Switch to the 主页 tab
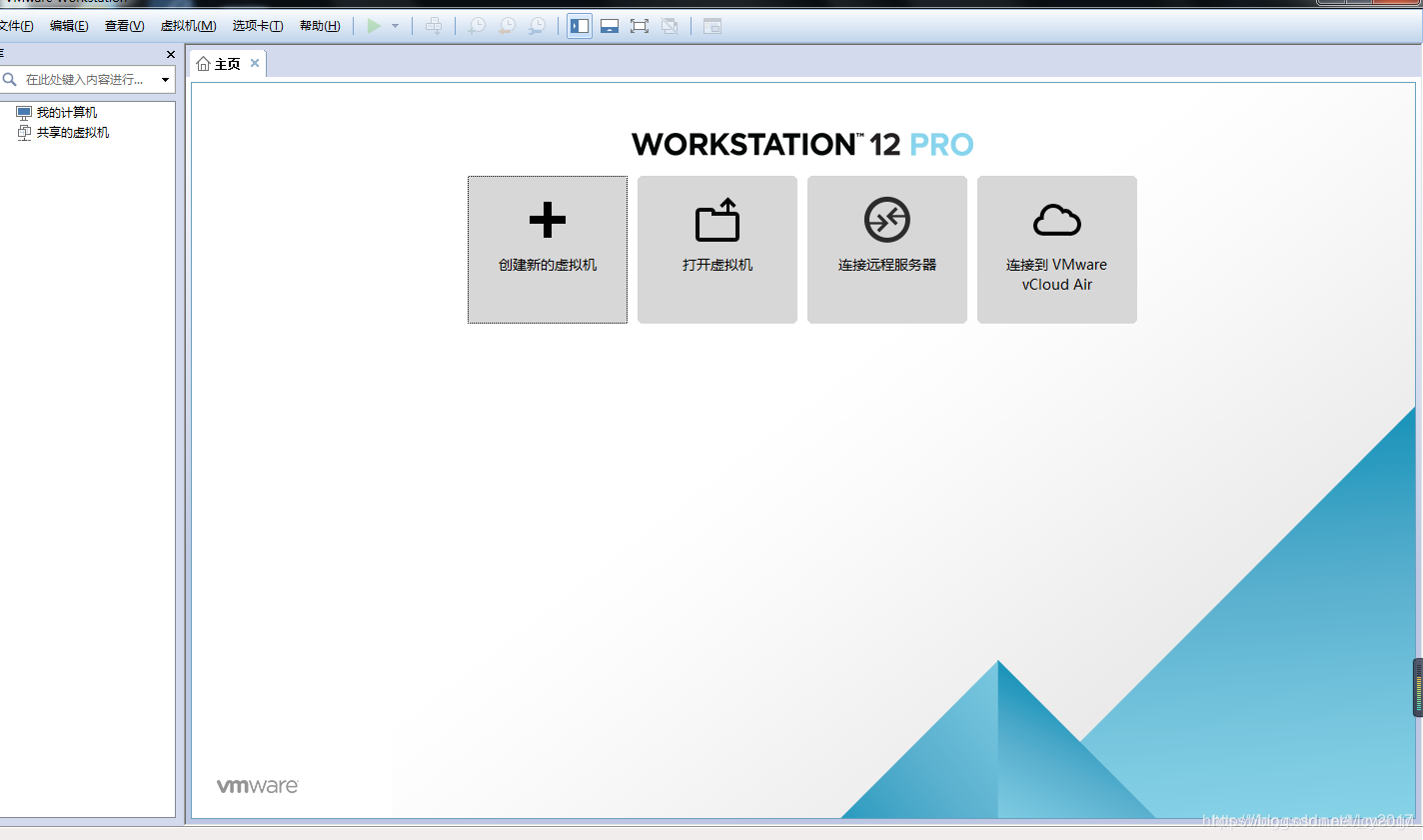The height and width of the screenshot is (840, 1423). pyautogui.click(x=228, y=64)
